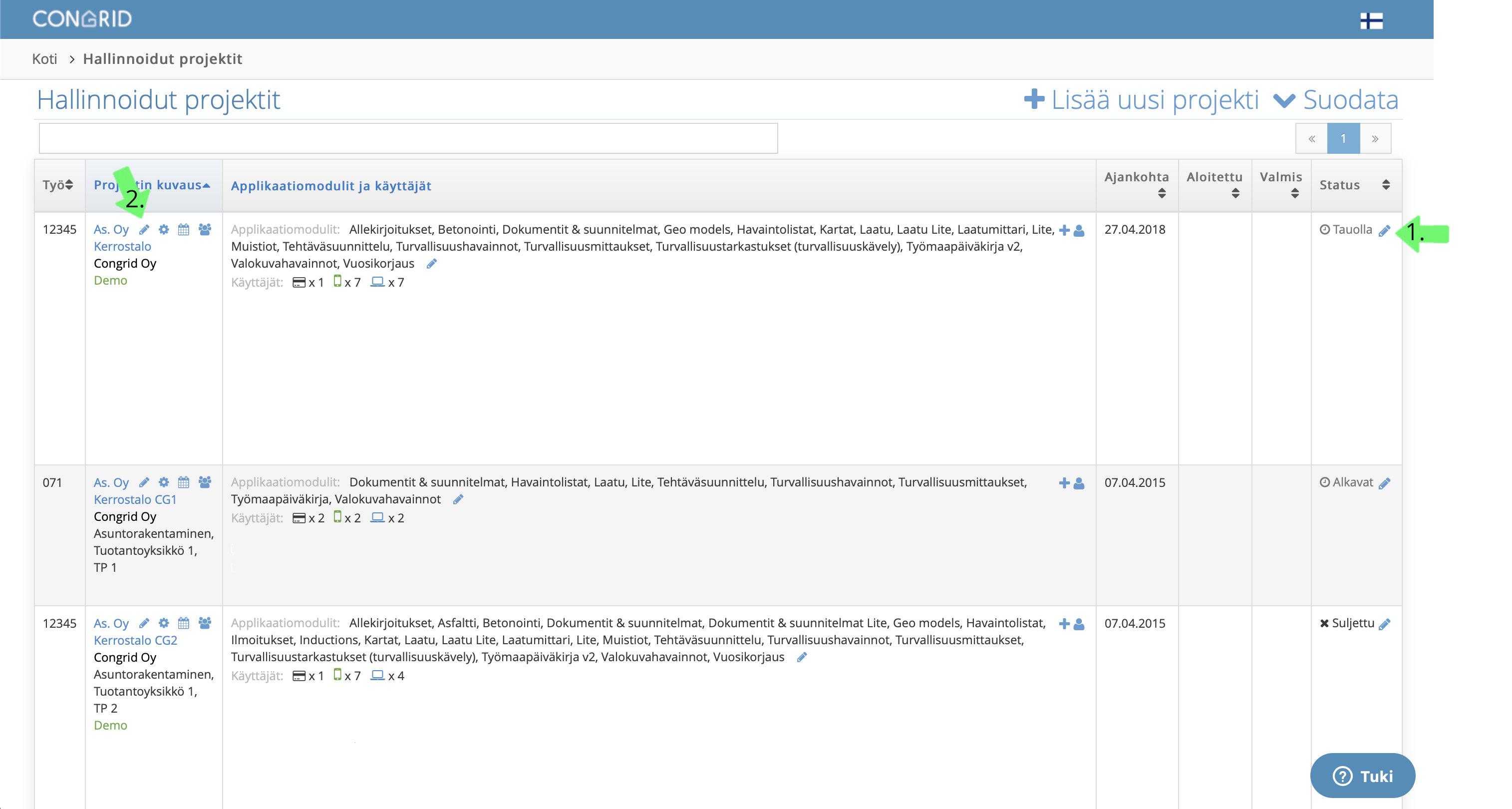The width and height of the screenshot is (1512, 809).
Task: Edit modules pencil after Vuosikorjaus in first row
Action: click(432, 264)
